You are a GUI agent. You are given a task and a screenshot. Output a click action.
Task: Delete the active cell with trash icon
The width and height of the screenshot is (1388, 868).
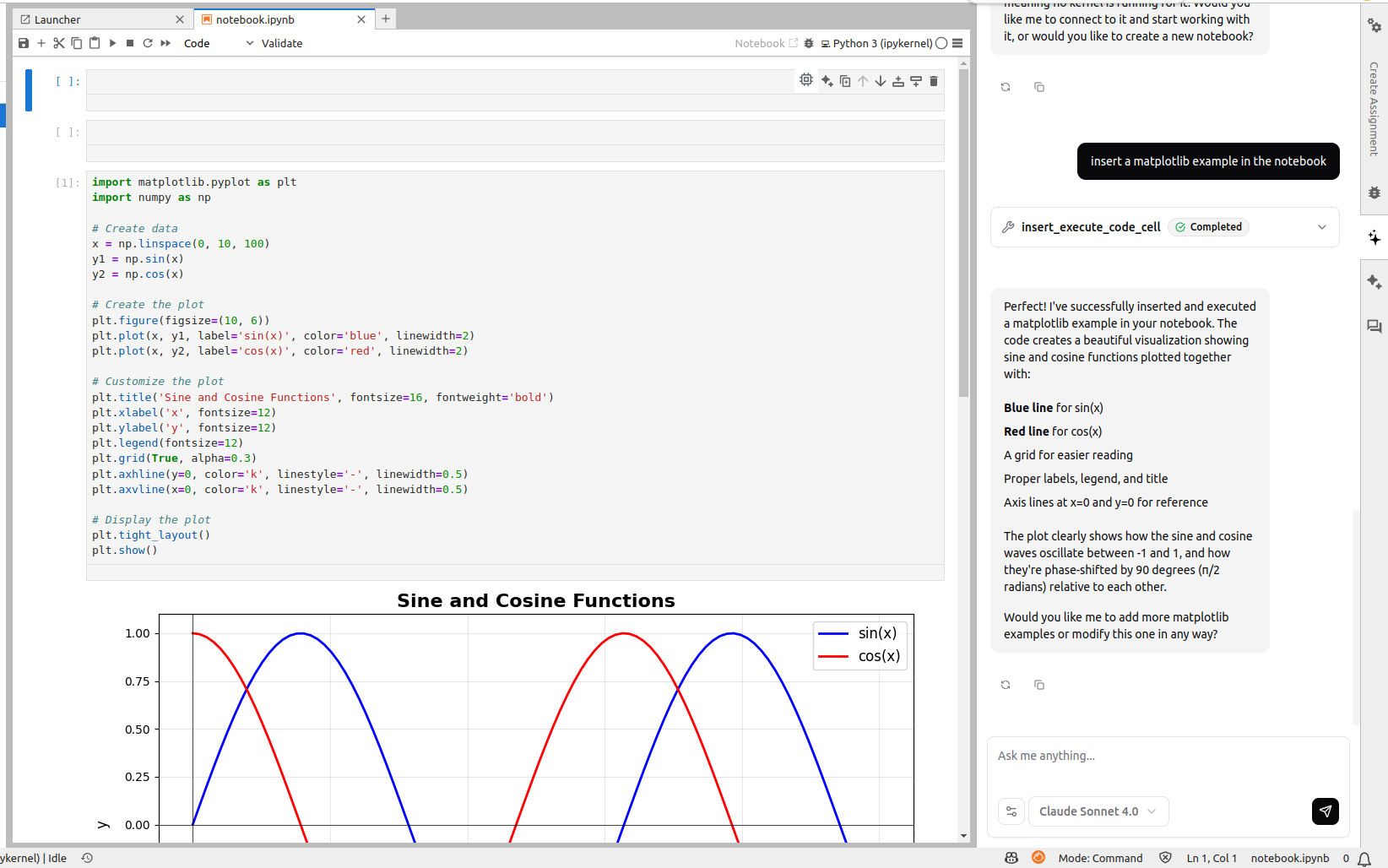click(x=934, y=81)
